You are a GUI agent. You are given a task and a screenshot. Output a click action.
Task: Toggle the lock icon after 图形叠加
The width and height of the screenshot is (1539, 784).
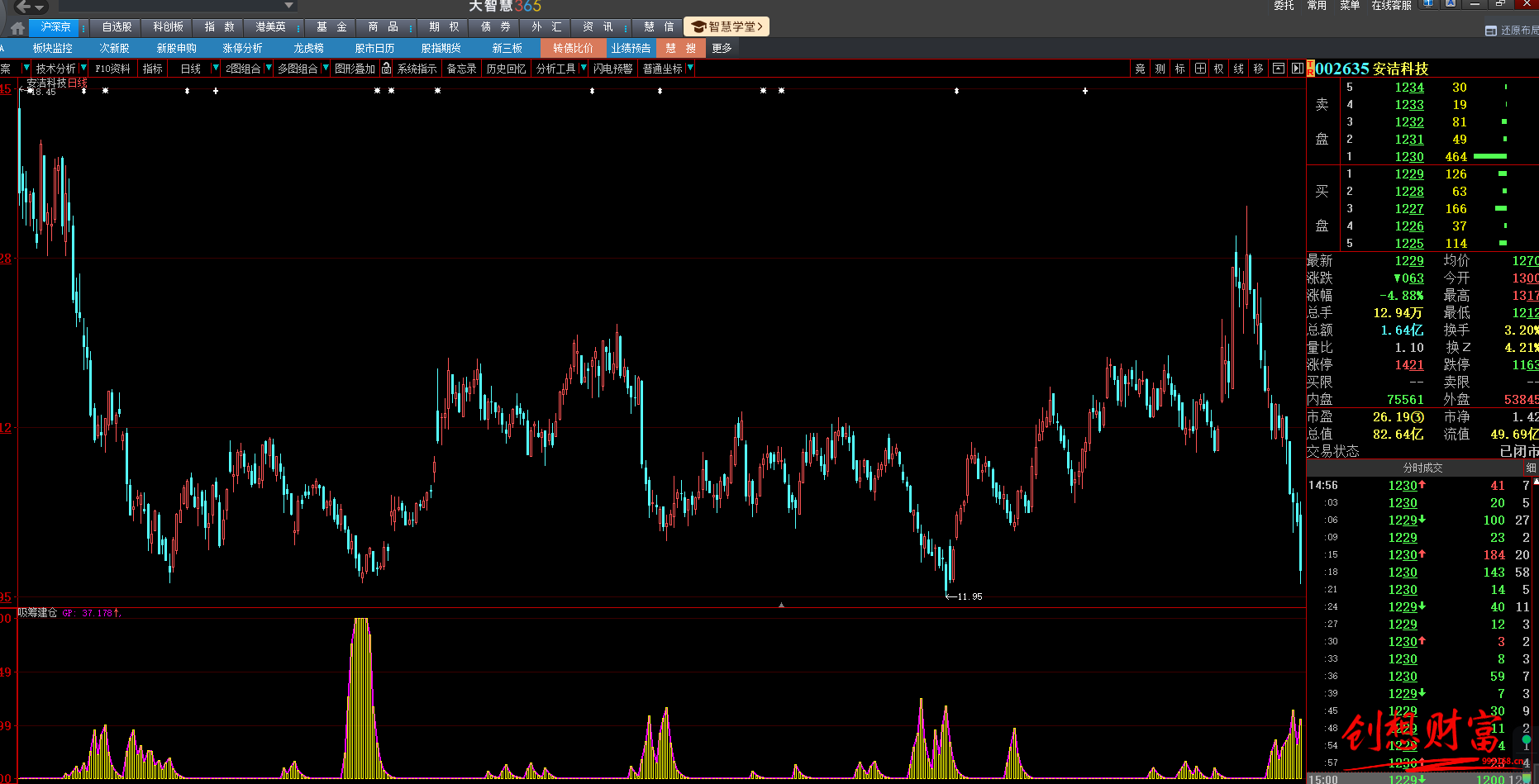pyautogui.click(x=386, y=69)
